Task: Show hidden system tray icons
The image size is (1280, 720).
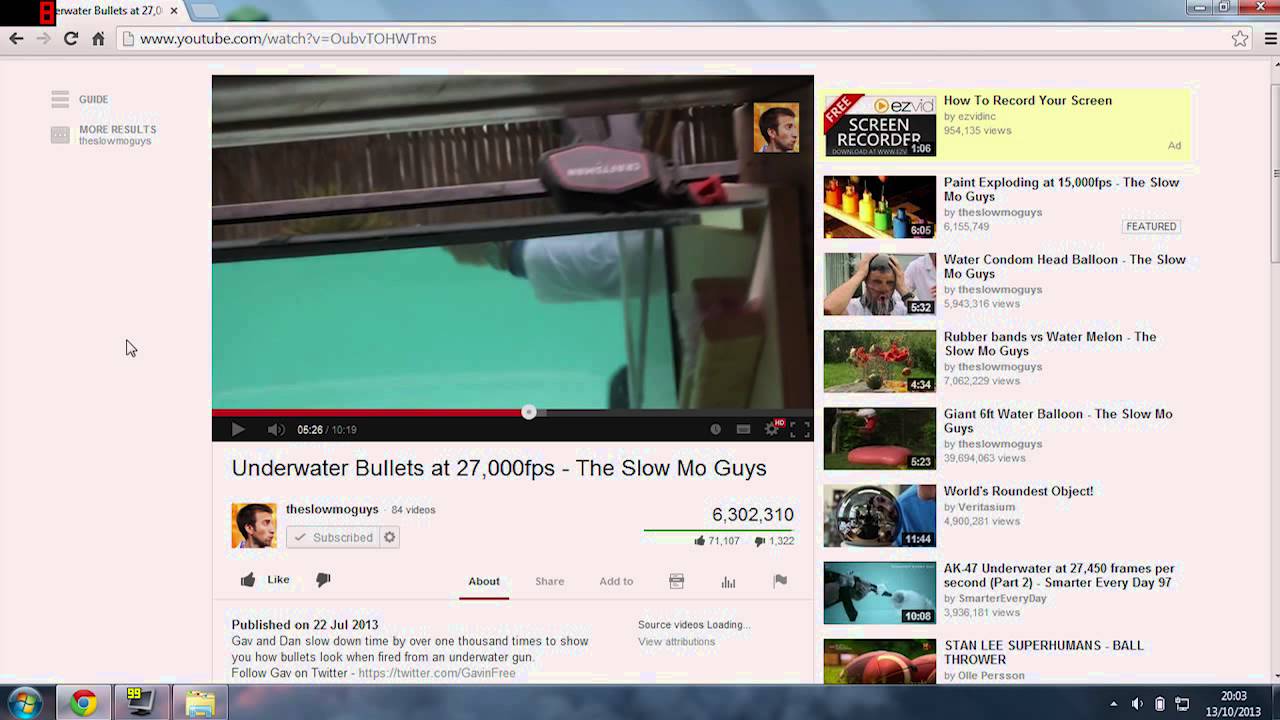Action: pyautogui.click(x=1114, y=704)
